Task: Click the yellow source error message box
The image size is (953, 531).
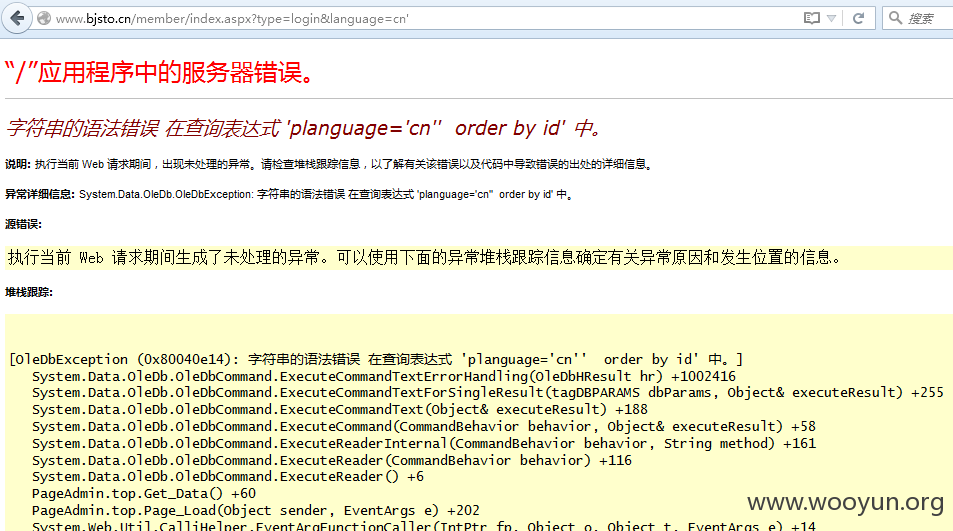Action: (x=479, y=258)
